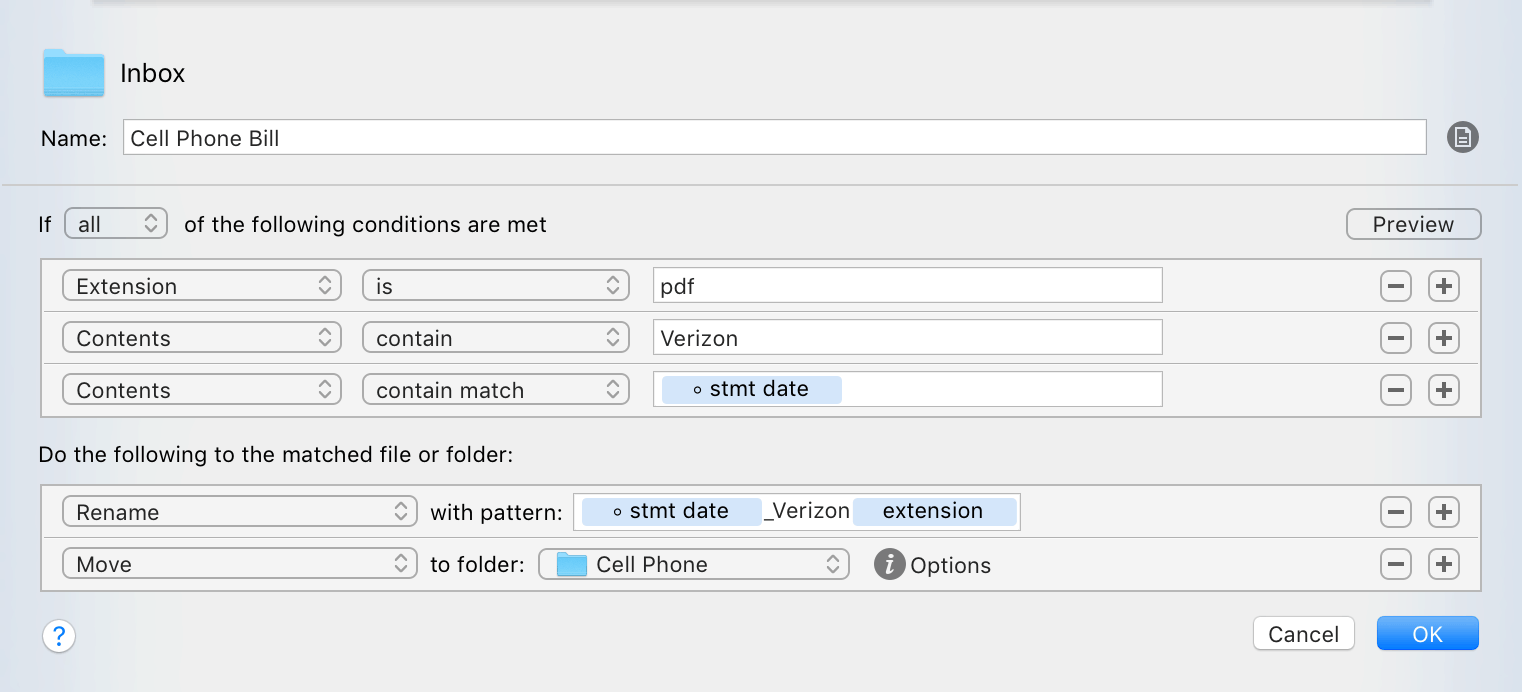This screenshot has width=1522, height=692.
Task: Select the extension token in the rename pattern
Action: click(x=934, y=511)
